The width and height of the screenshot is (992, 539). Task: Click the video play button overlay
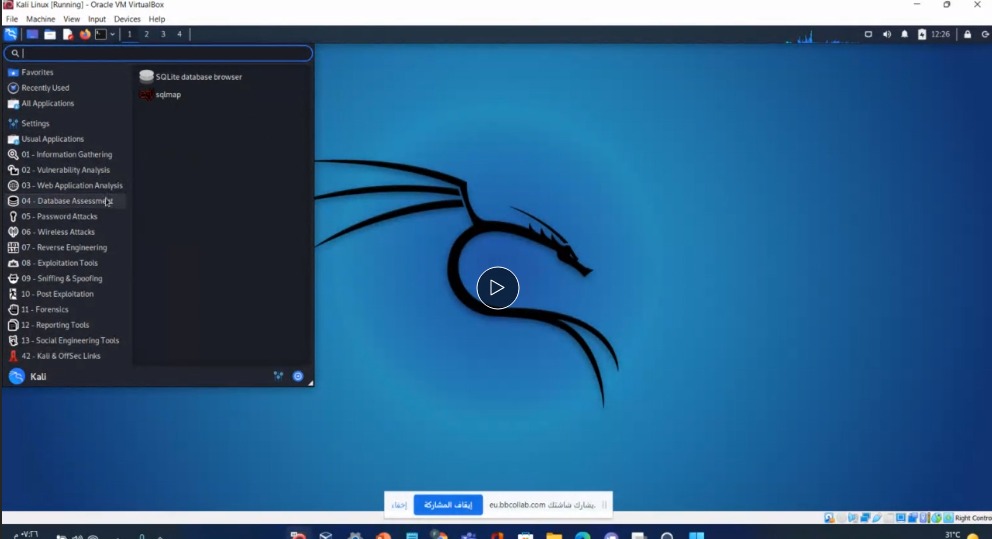(498, 288)
